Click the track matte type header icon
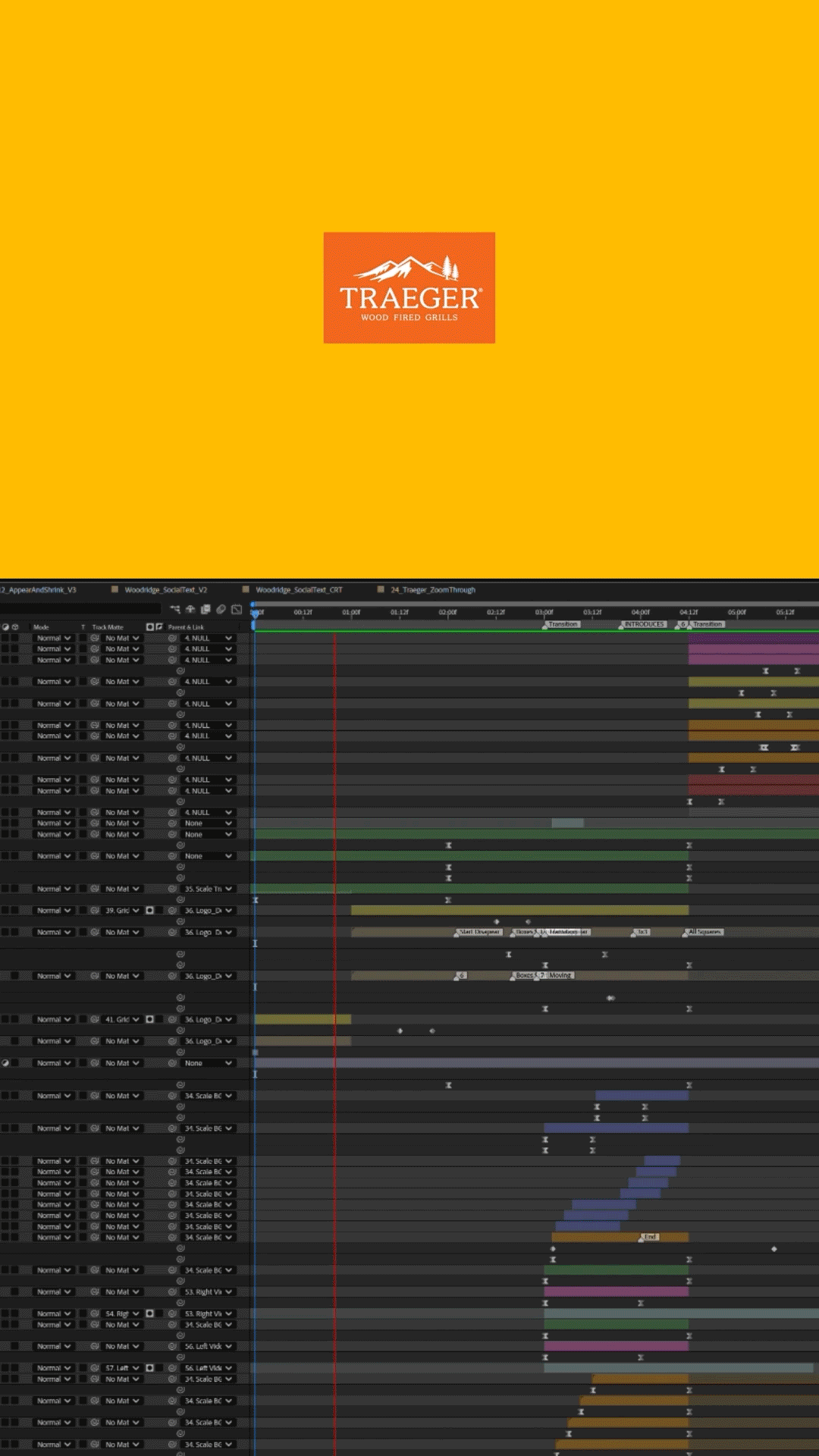Image resolution: width=819 pixels, height=1456 pixels. [x=149, y=627]
